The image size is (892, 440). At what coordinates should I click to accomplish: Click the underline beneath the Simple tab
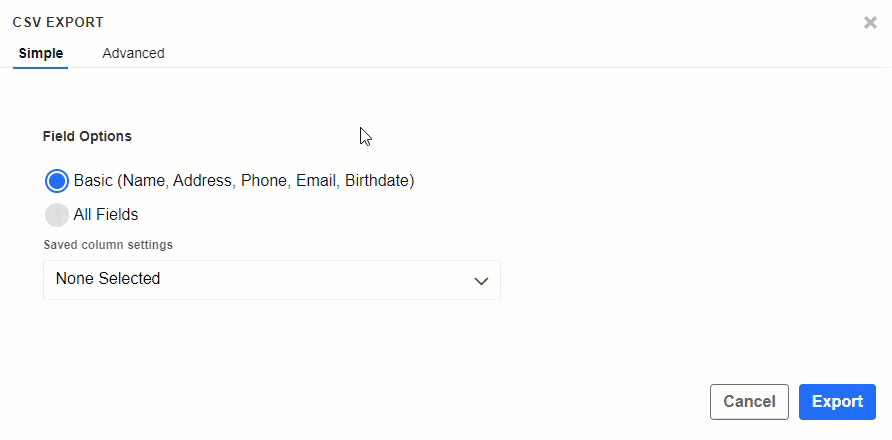click(x=41, y=68)
